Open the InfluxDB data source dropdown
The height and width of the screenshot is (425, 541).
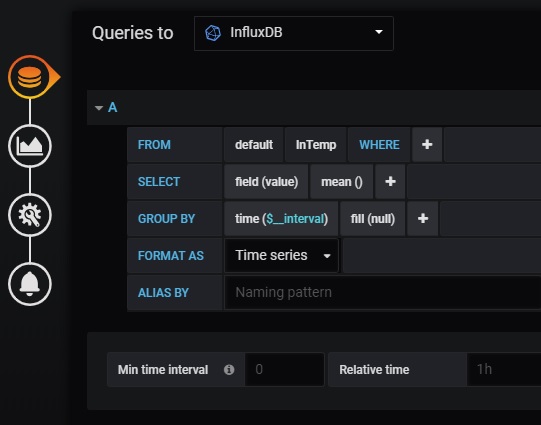point(294,33)
